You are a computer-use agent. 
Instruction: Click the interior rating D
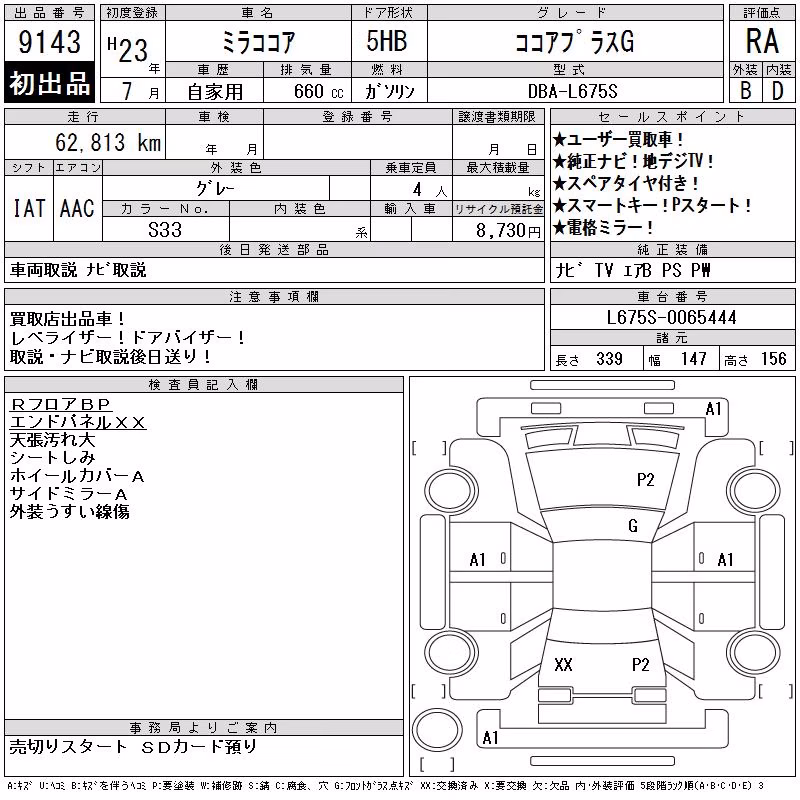[778, 91]
